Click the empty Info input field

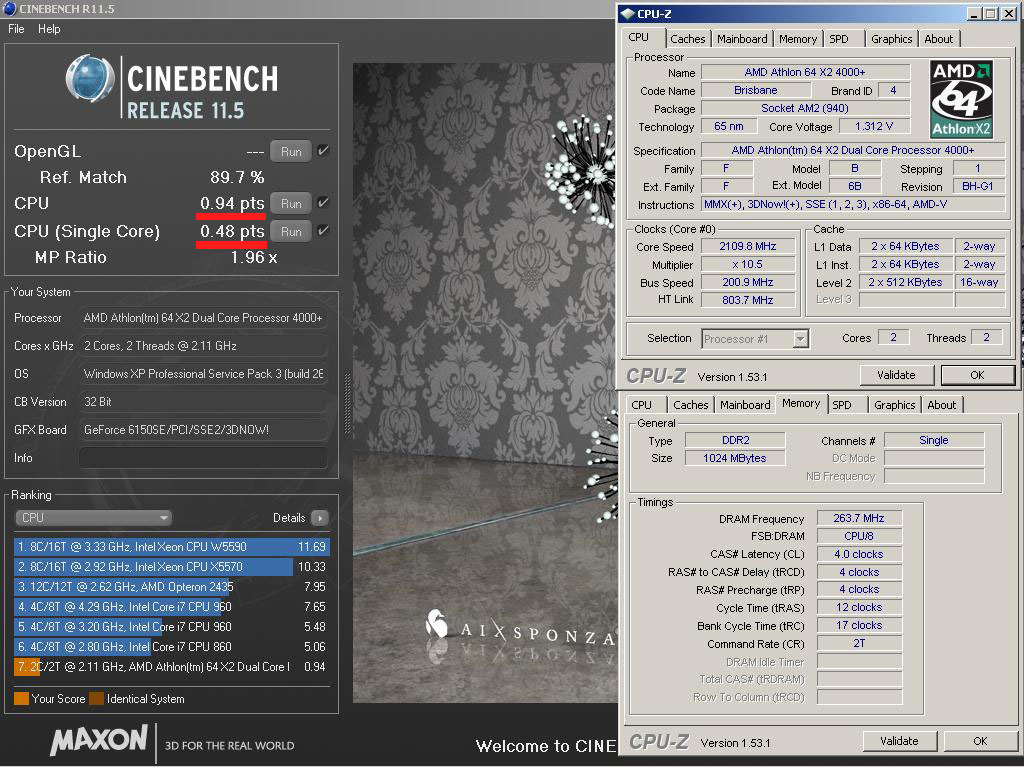tap(203, 458)
